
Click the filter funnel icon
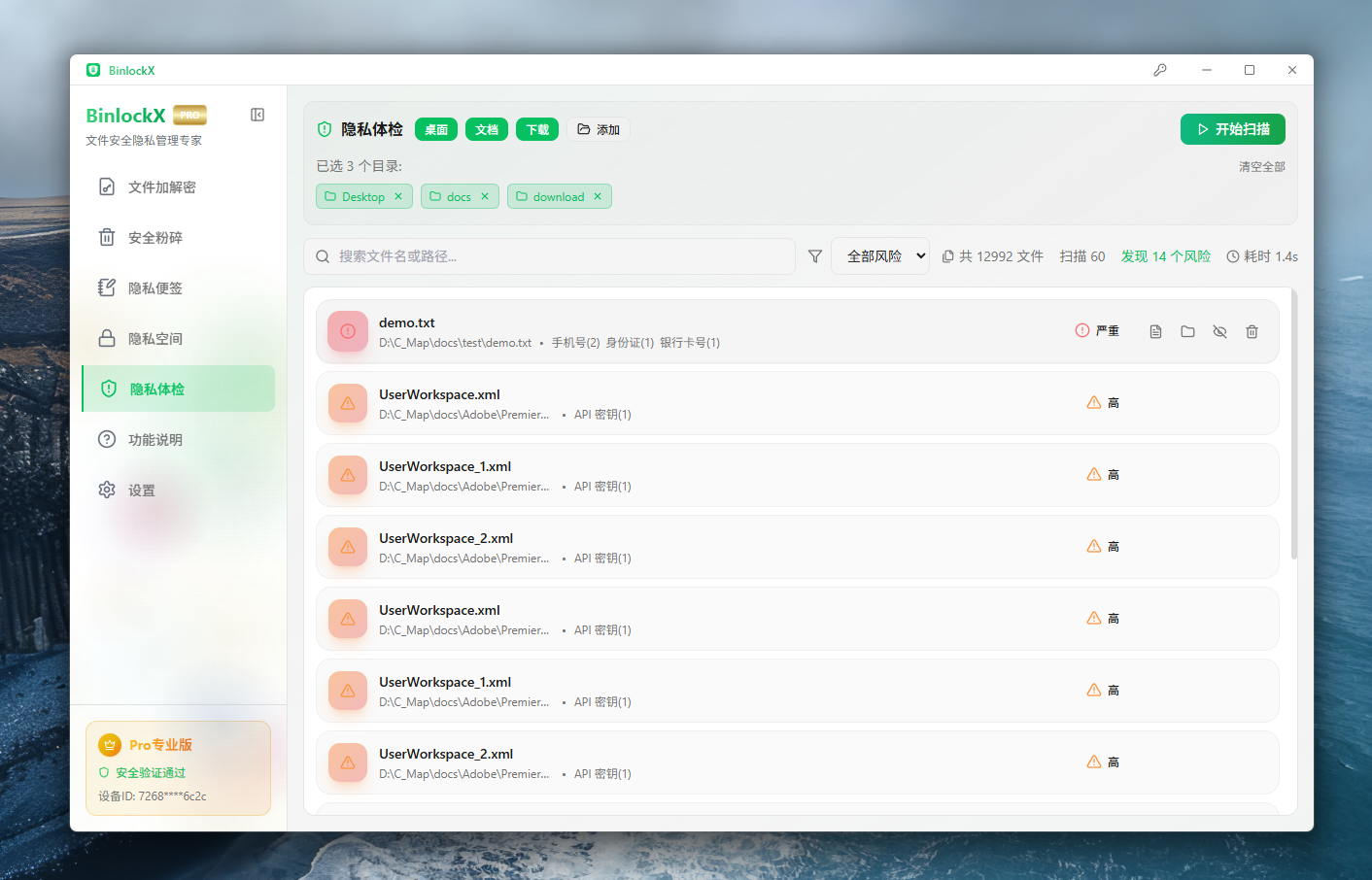[815, 256]
